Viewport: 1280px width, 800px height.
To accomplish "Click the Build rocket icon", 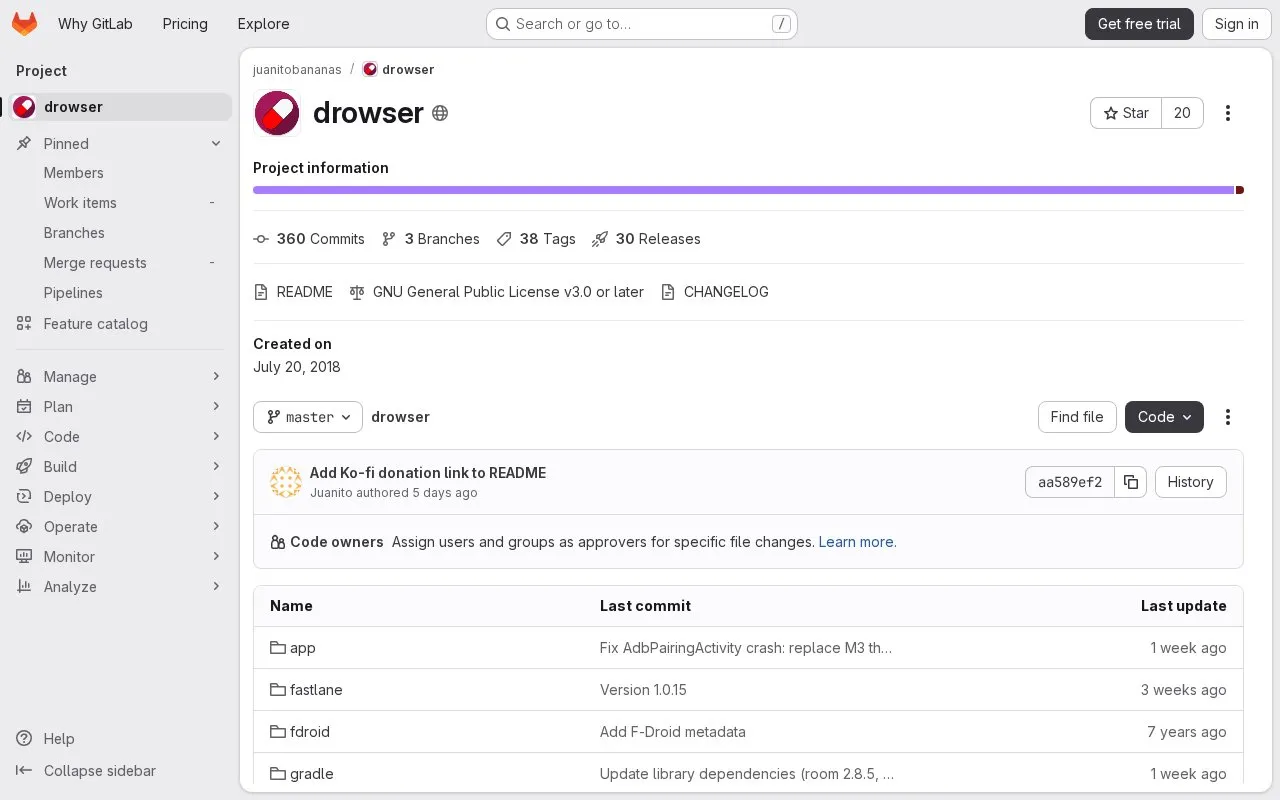I will (x=24, y=467).
